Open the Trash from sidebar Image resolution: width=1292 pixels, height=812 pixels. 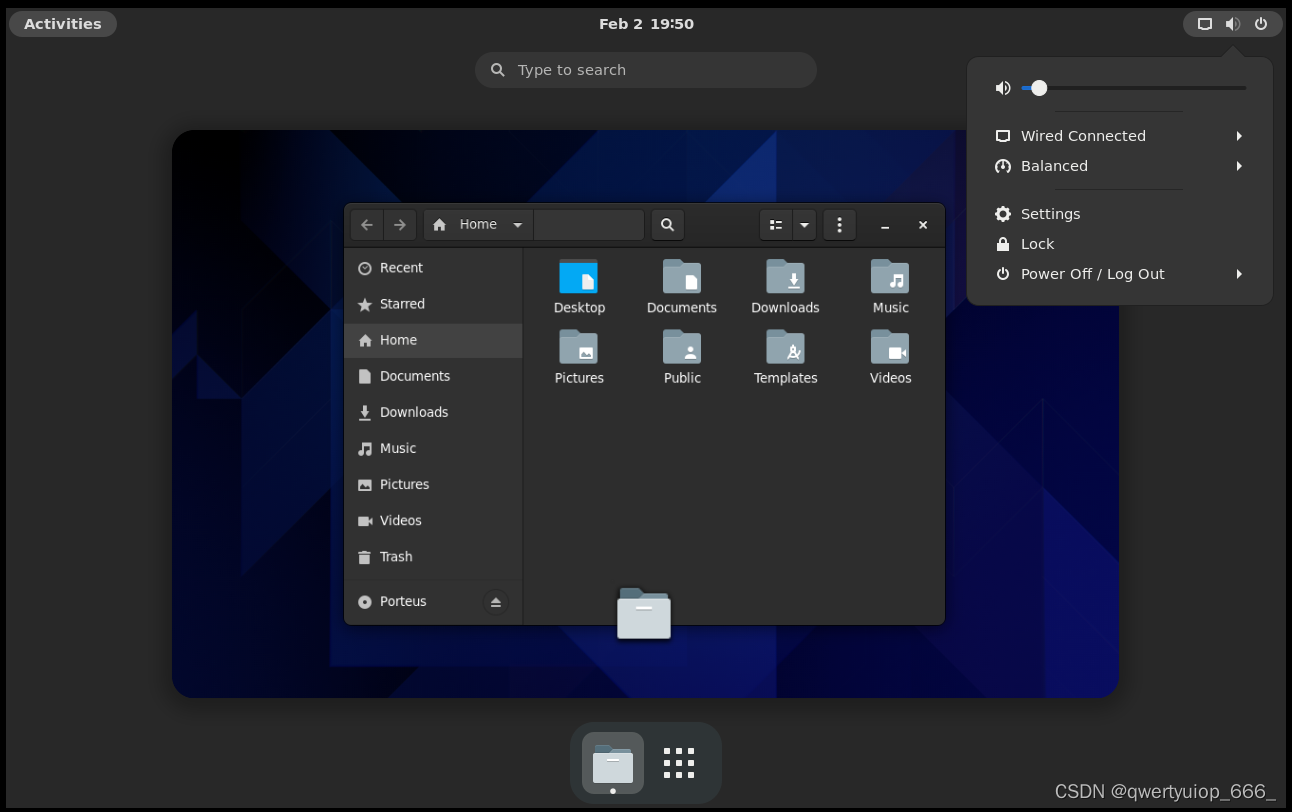(395, 556)
